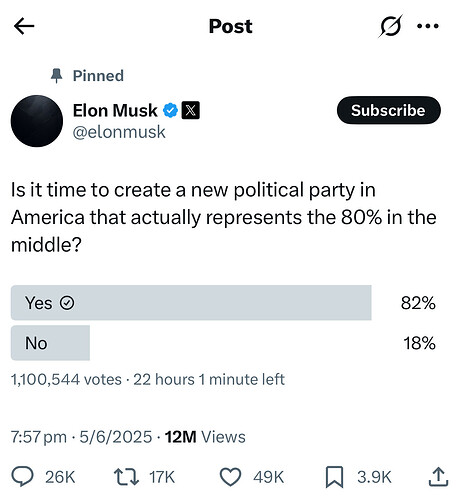The image size is (460, 500).
Task: Click the X affiliation badge
Action: (x=190, y=110)
